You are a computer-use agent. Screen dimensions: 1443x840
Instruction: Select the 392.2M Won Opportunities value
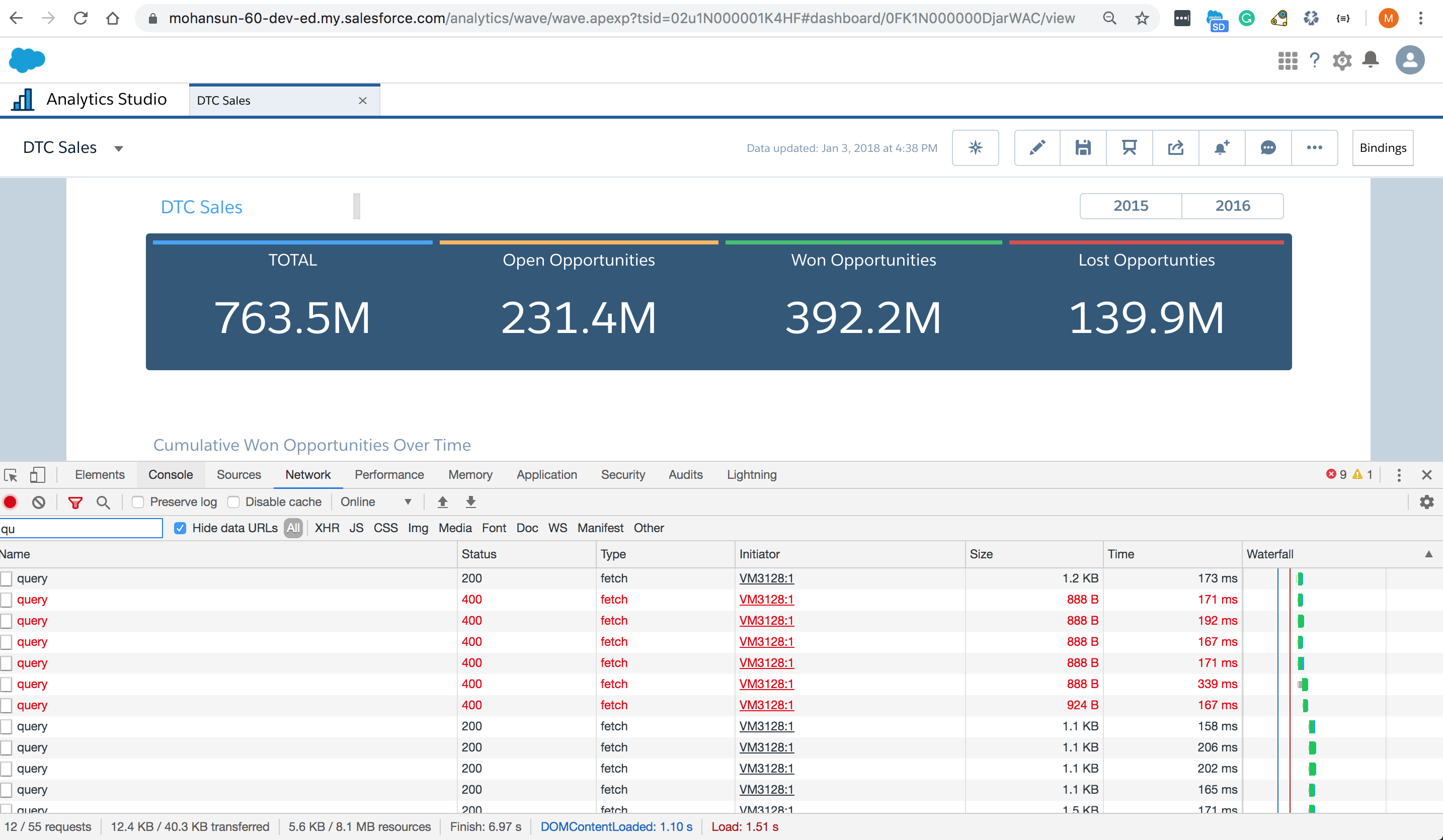[863, 318]
